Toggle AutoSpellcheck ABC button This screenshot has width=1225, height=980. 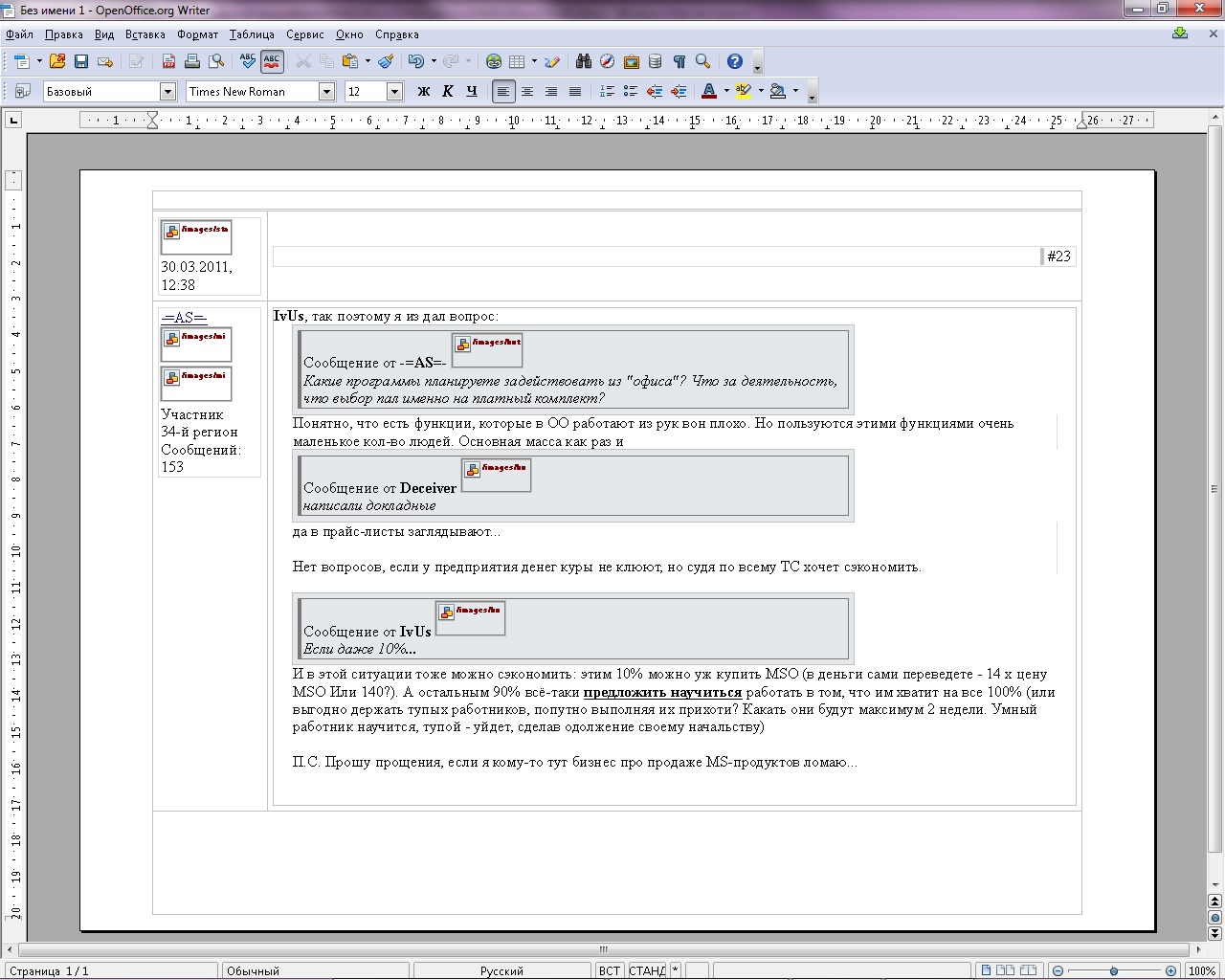pyautogui.click(x=272, y=61)
